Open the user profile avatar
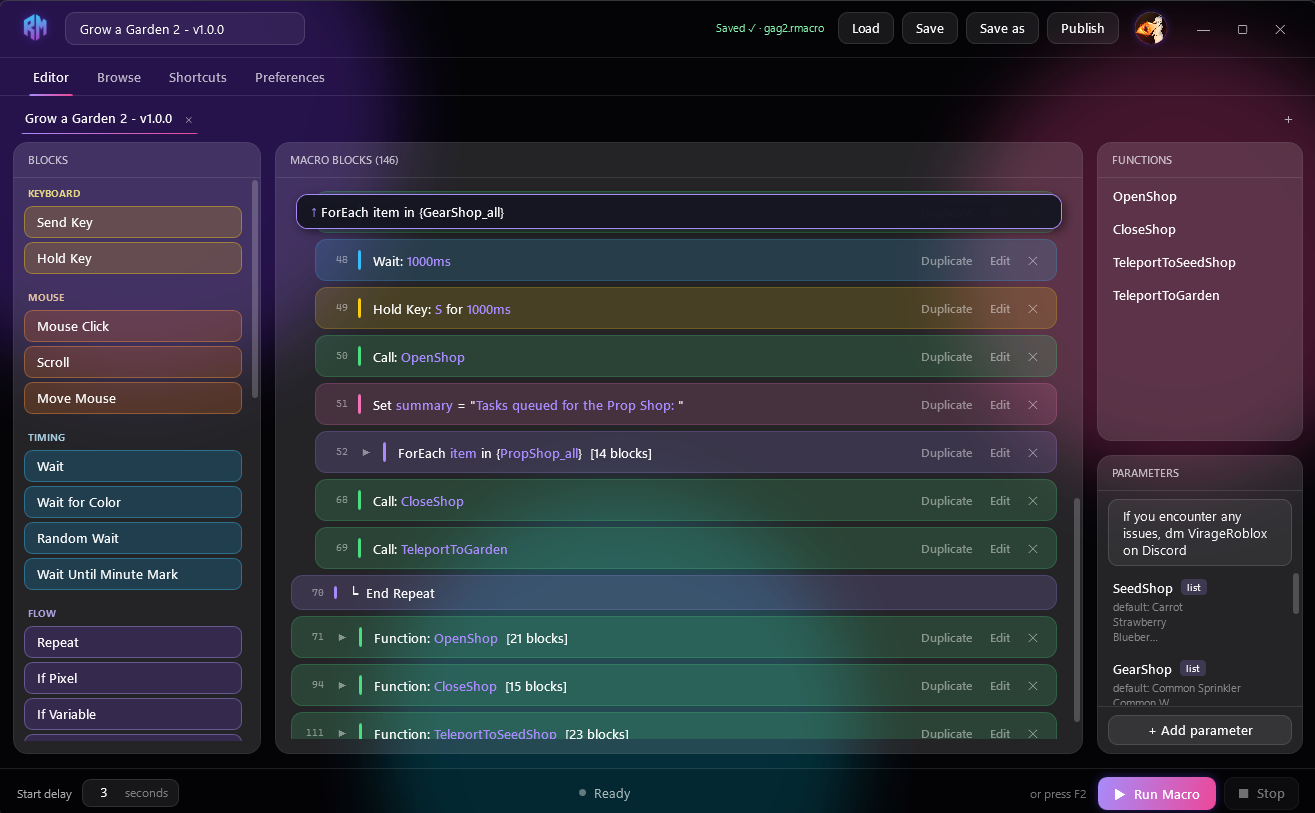 click(1152, 28)
